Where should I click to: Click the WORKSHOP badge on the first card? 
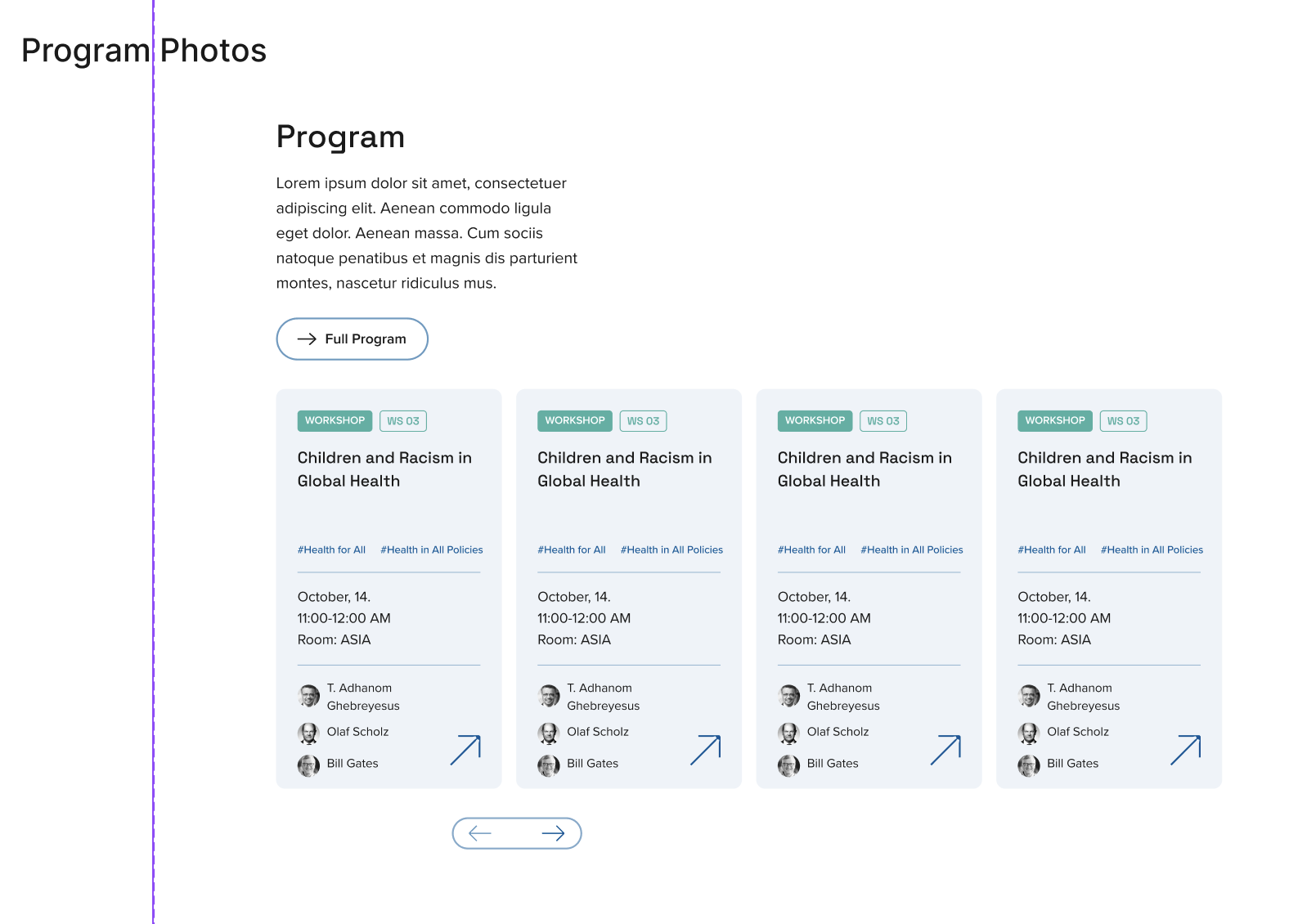[x=335, y=420]
